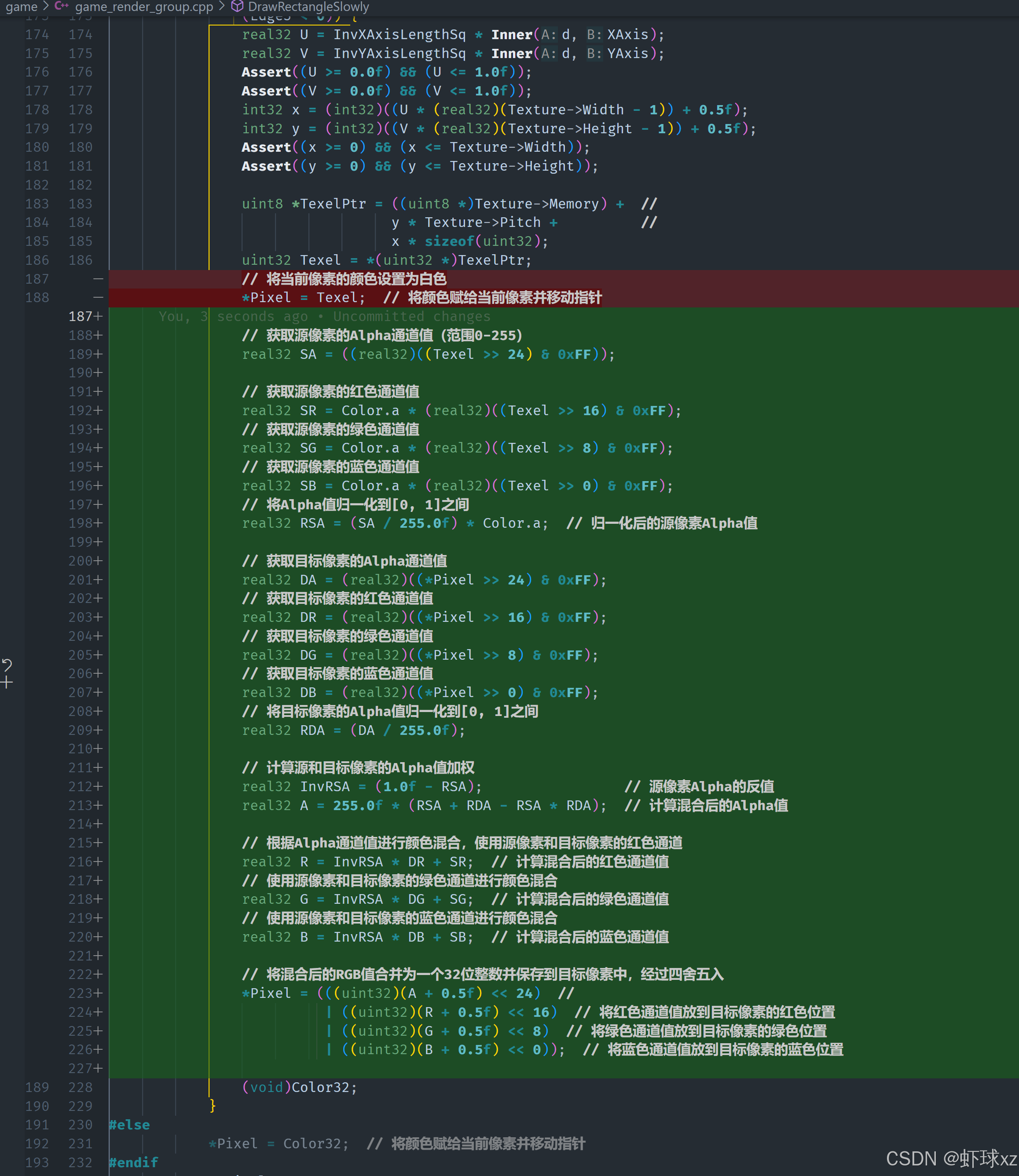Open the game_render_group.cpp breadcrumb

point(144,7)
